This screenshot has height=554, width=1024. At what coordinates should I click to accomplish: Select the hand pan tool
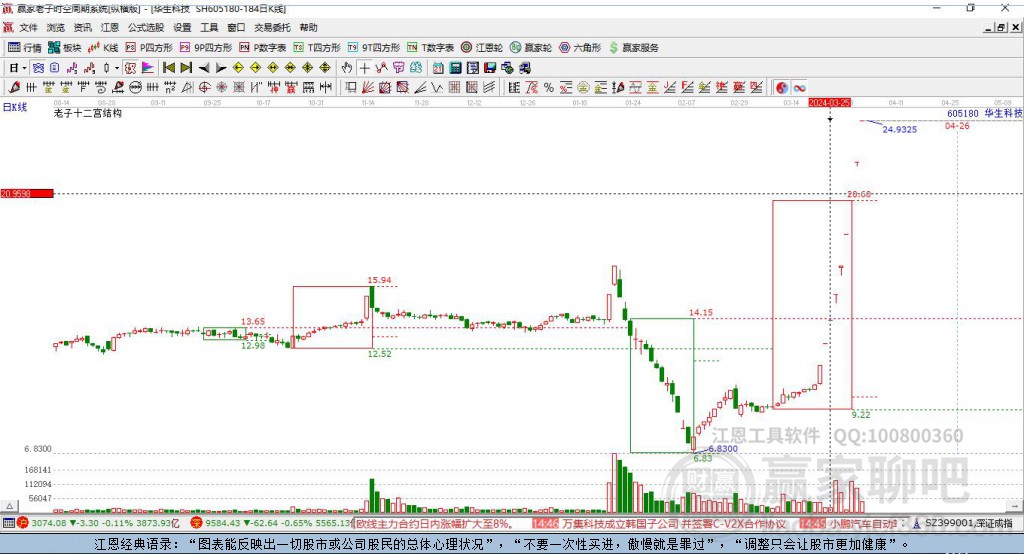tap(347, 68)
